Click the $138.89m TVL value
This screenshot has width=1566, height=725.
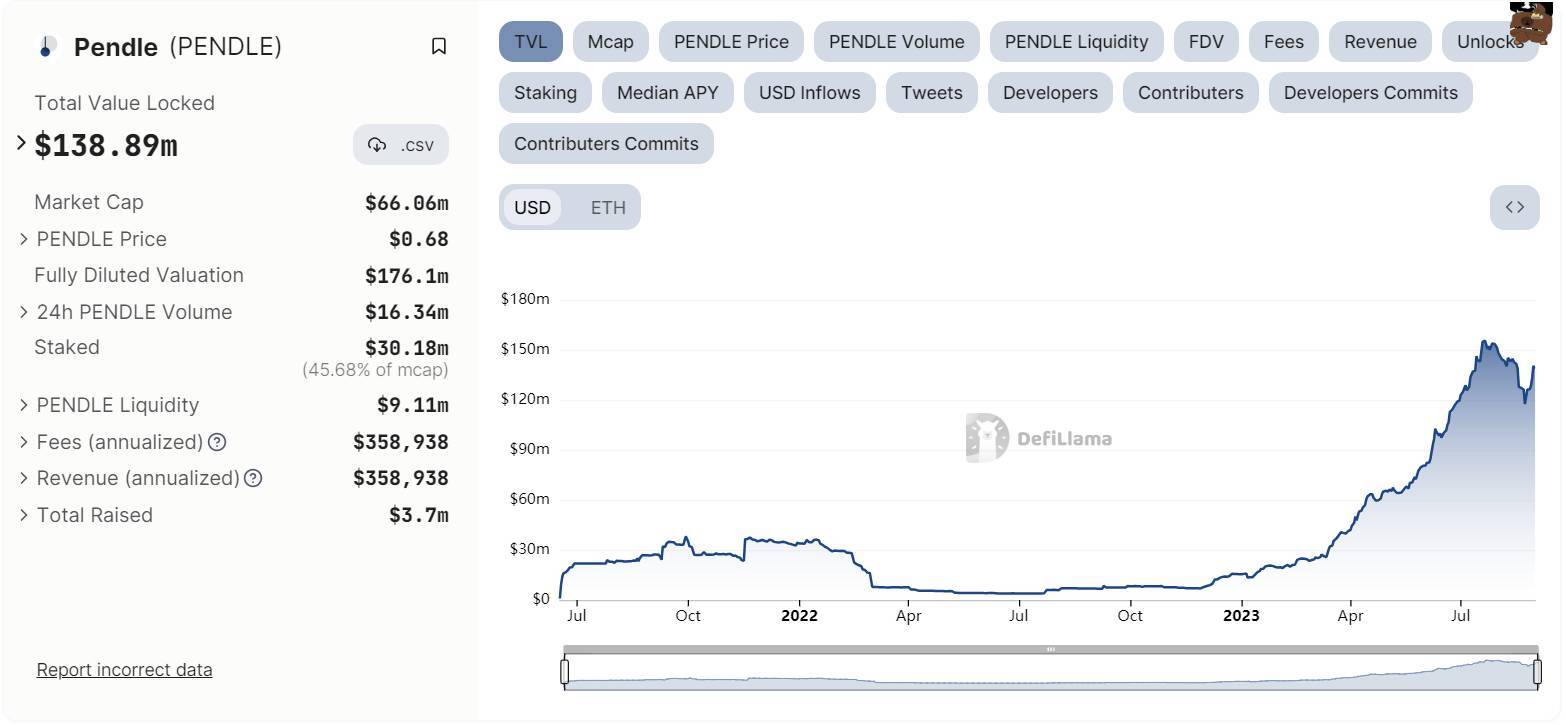[x=106, y=145]
